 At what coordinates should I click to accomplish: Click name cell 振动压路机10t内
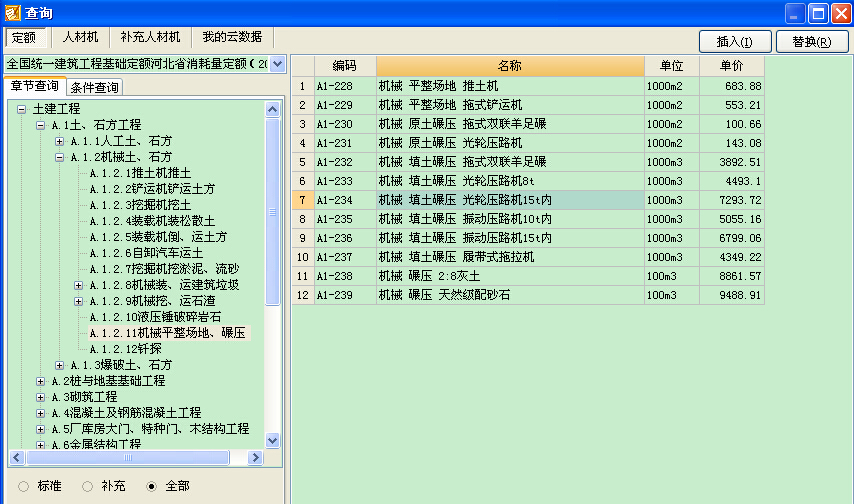pyautogui.click(x=510, y=219)
